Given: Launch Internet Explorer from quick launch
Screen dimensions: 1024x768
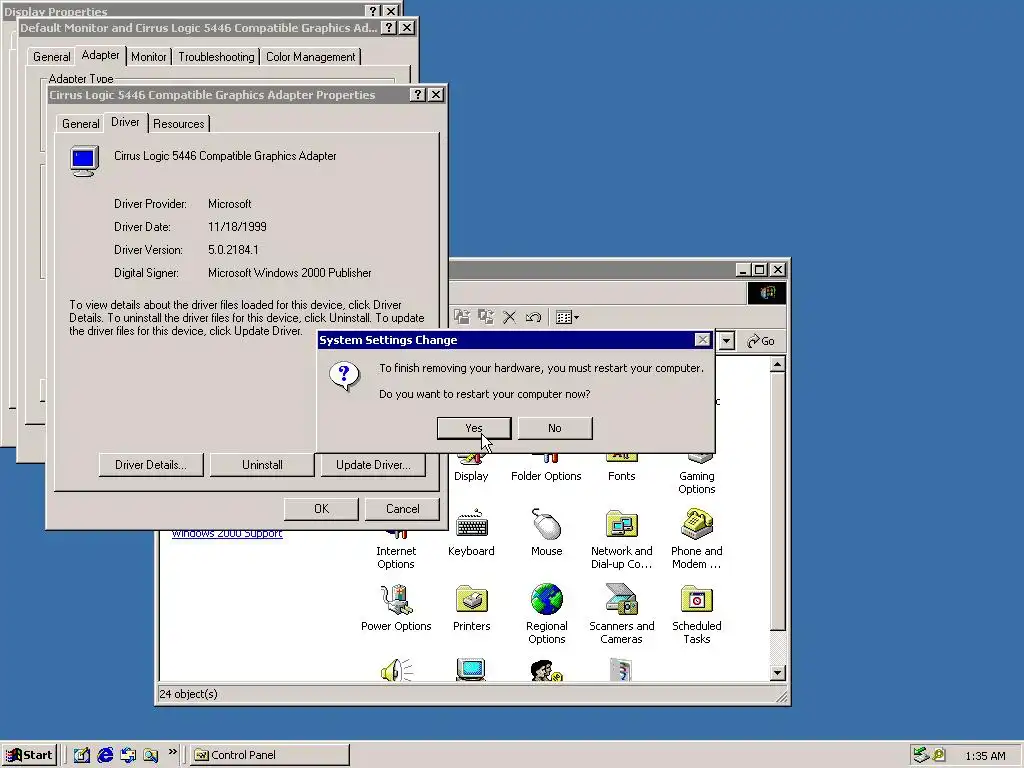Looking at the screenshot, I should (105, 755).
